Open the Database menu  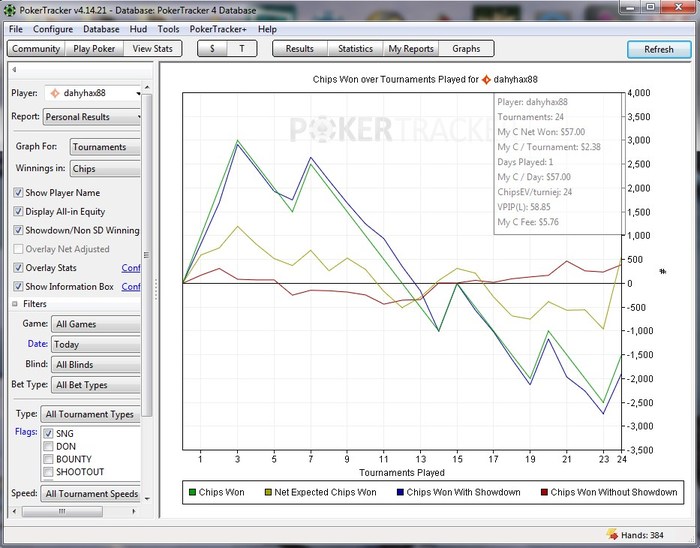(101, 29)
